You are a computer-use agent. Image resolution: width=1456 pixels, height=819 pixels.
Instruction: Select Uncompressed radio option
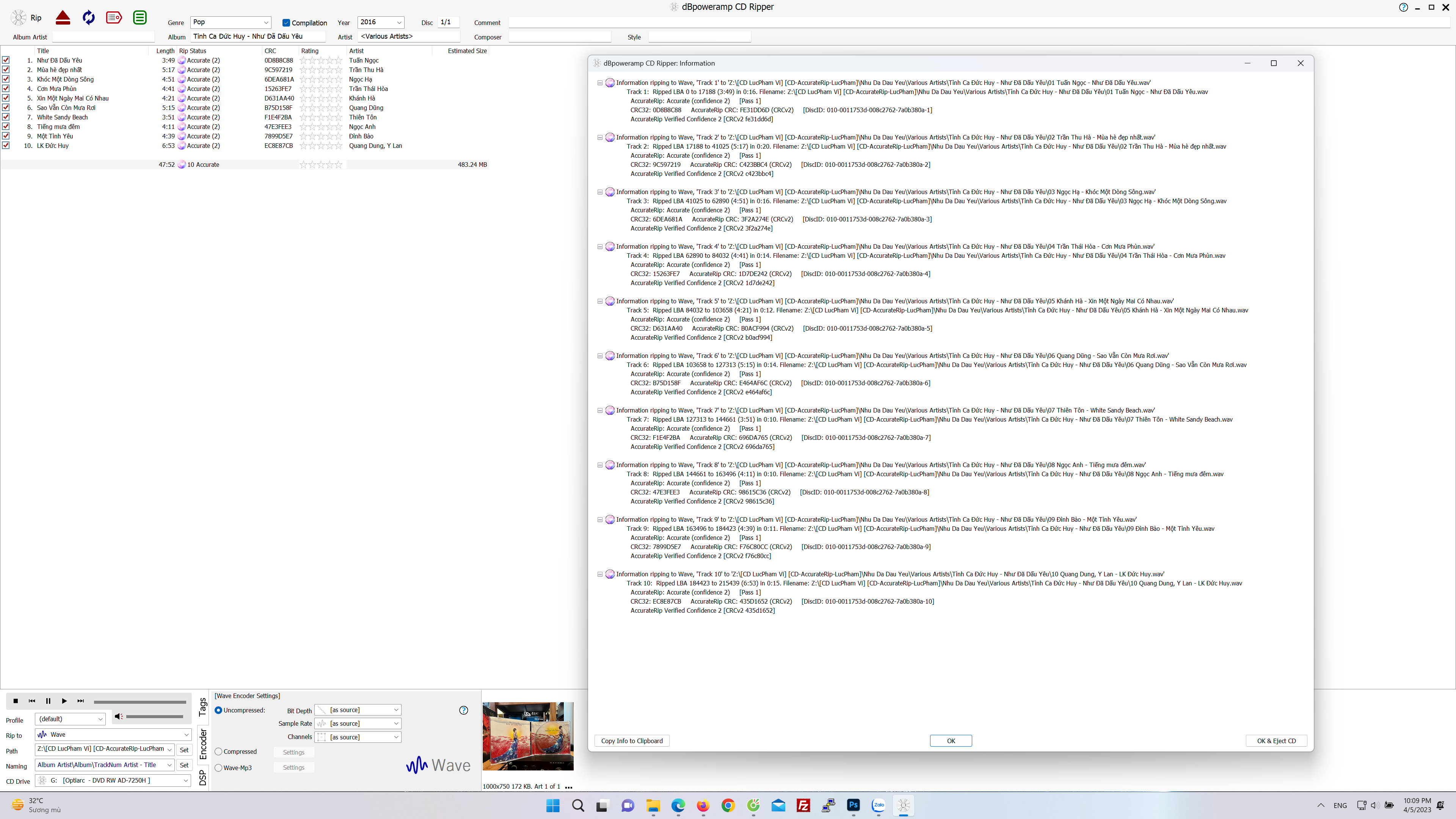click(218, 711)
